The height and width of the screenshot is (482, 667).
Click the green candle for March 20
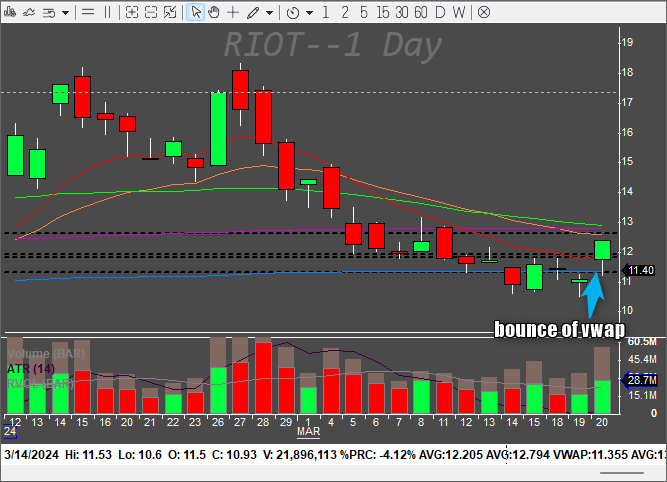602,250
